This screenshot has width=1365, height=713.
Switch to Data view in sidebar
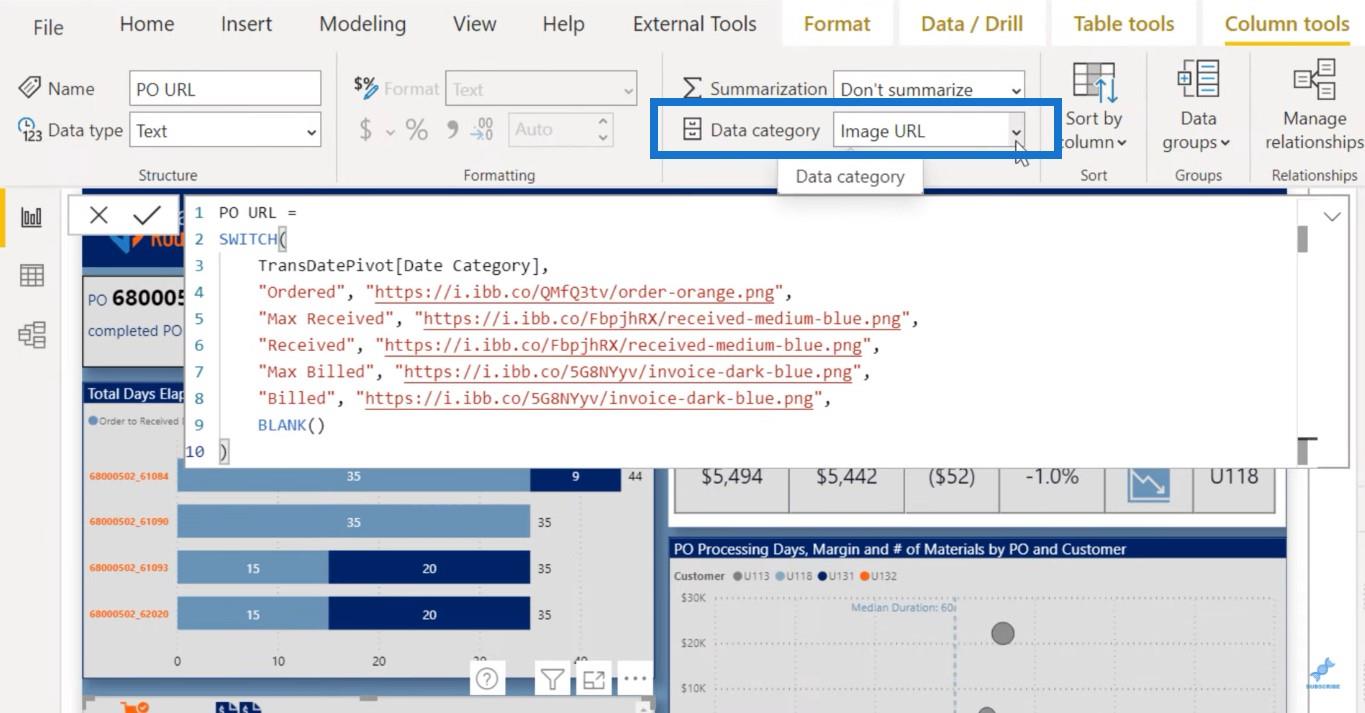point(32,275)
